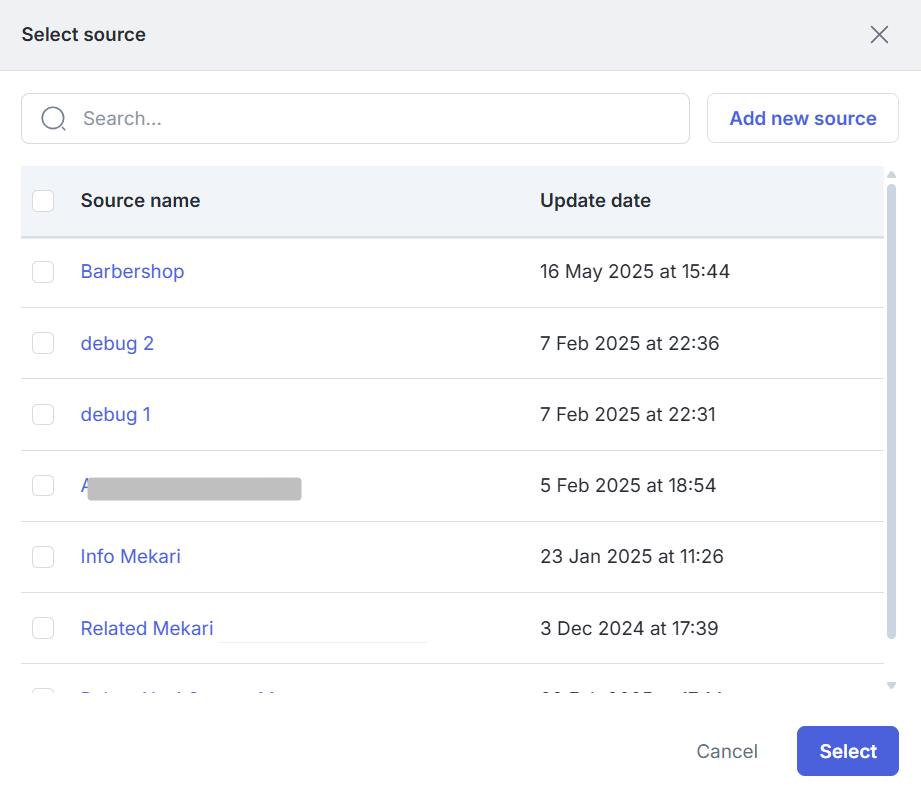Image resolution: width=921 pixels, height=796 pixels.
Task: Confirm with the Select button
Action: (847, 751)
